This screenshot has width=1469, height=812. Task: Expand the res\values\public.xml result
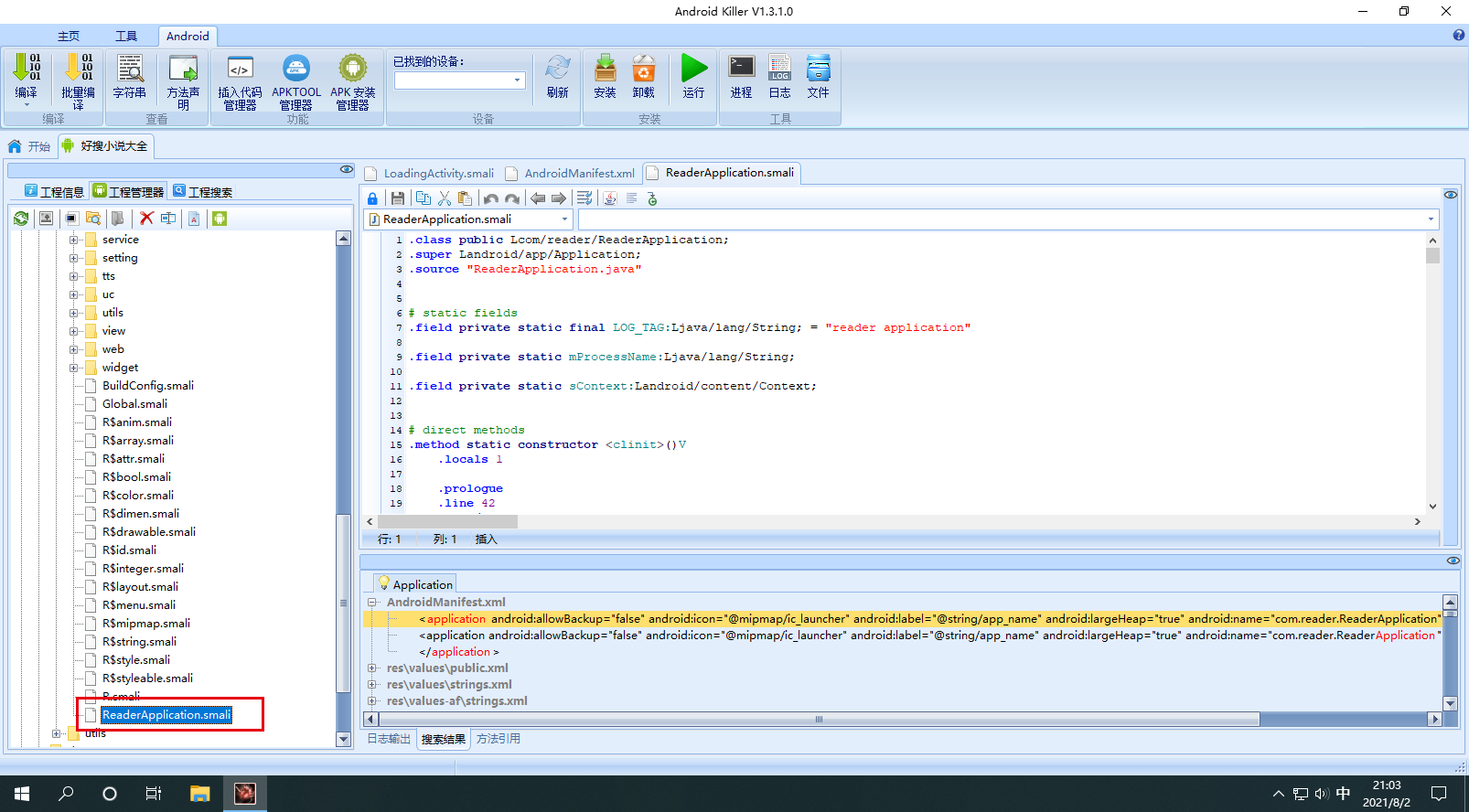coord(372,668)
